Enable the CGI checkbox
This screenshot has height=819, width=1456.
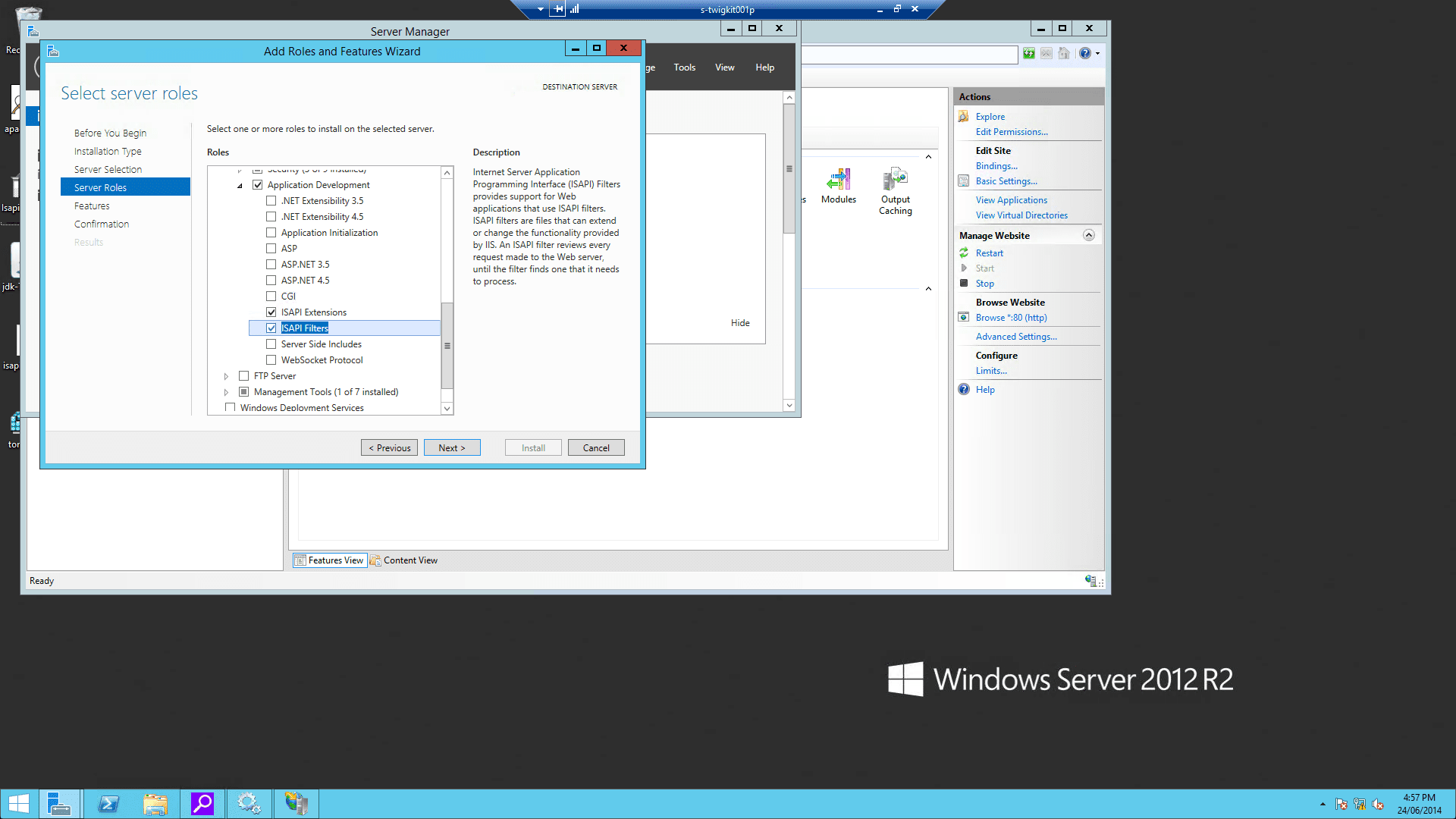coord(271,297)
